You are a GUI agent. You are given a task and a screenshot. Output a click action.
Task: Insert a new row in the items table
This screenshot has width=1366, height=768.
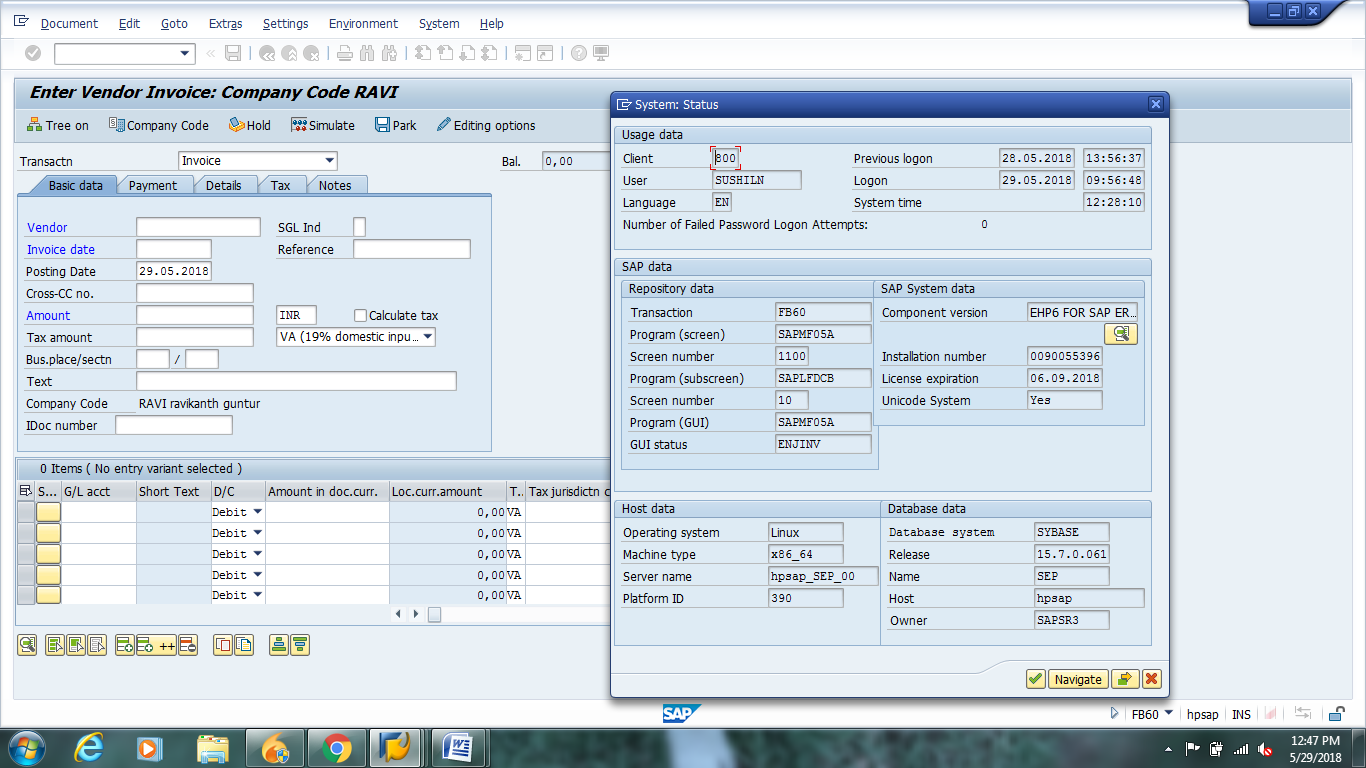[125, 645]
